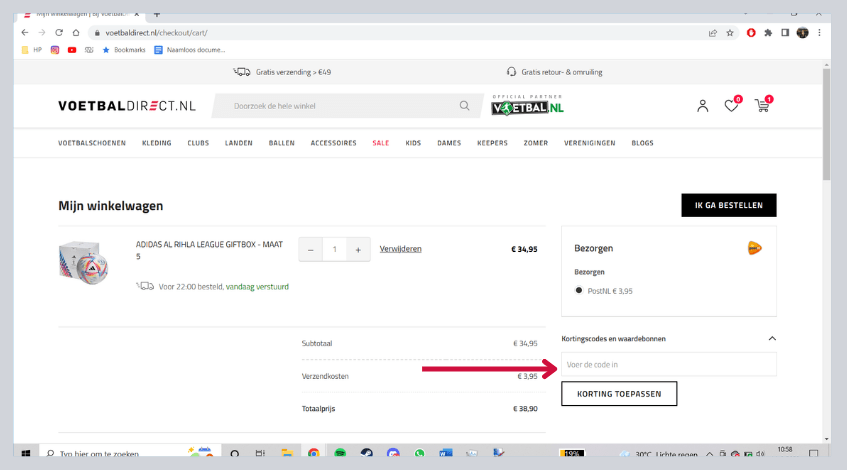Bookmark page with star icon
Screen dimensions: 847x470
point(730,32)
